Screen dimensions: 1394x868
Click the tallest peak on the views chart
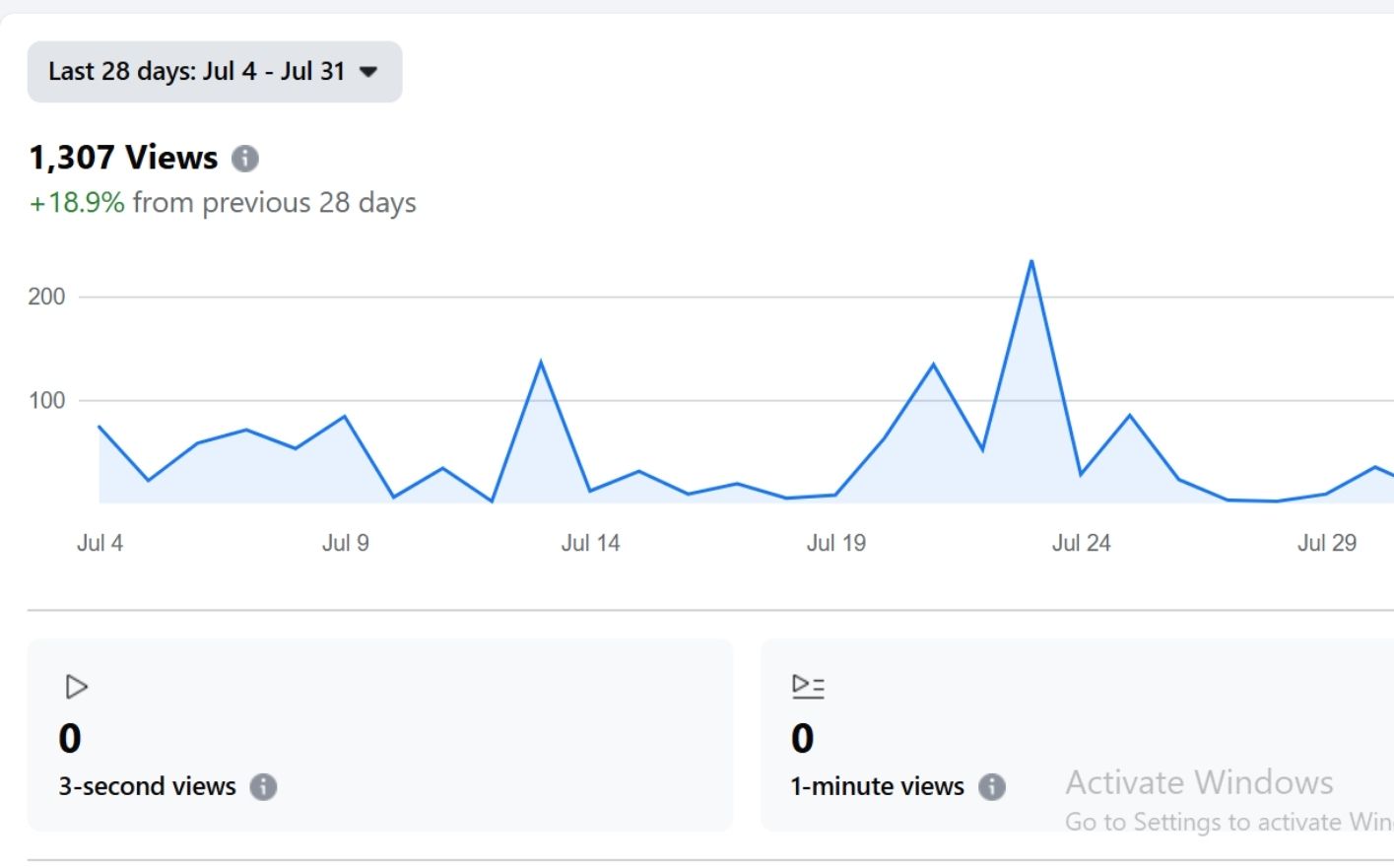pos(1030,260)
